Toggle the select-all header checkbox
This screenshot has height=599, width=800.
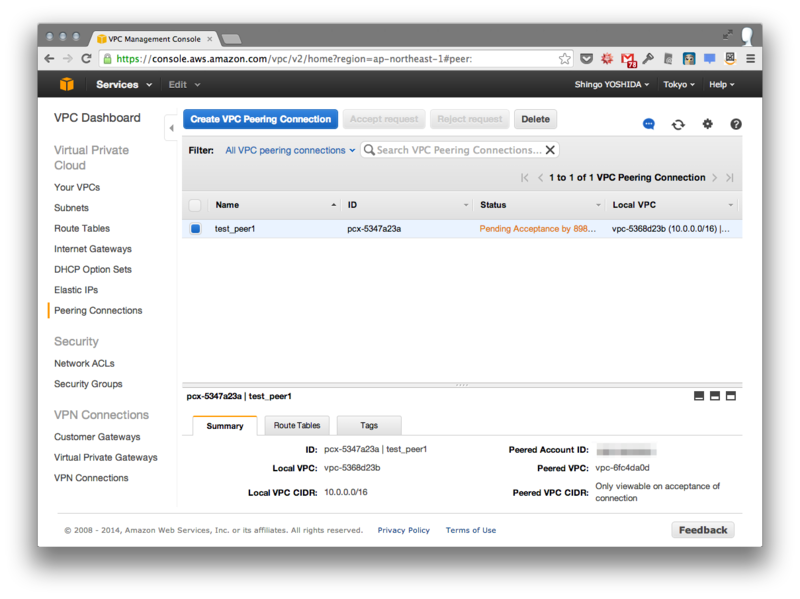194,205
